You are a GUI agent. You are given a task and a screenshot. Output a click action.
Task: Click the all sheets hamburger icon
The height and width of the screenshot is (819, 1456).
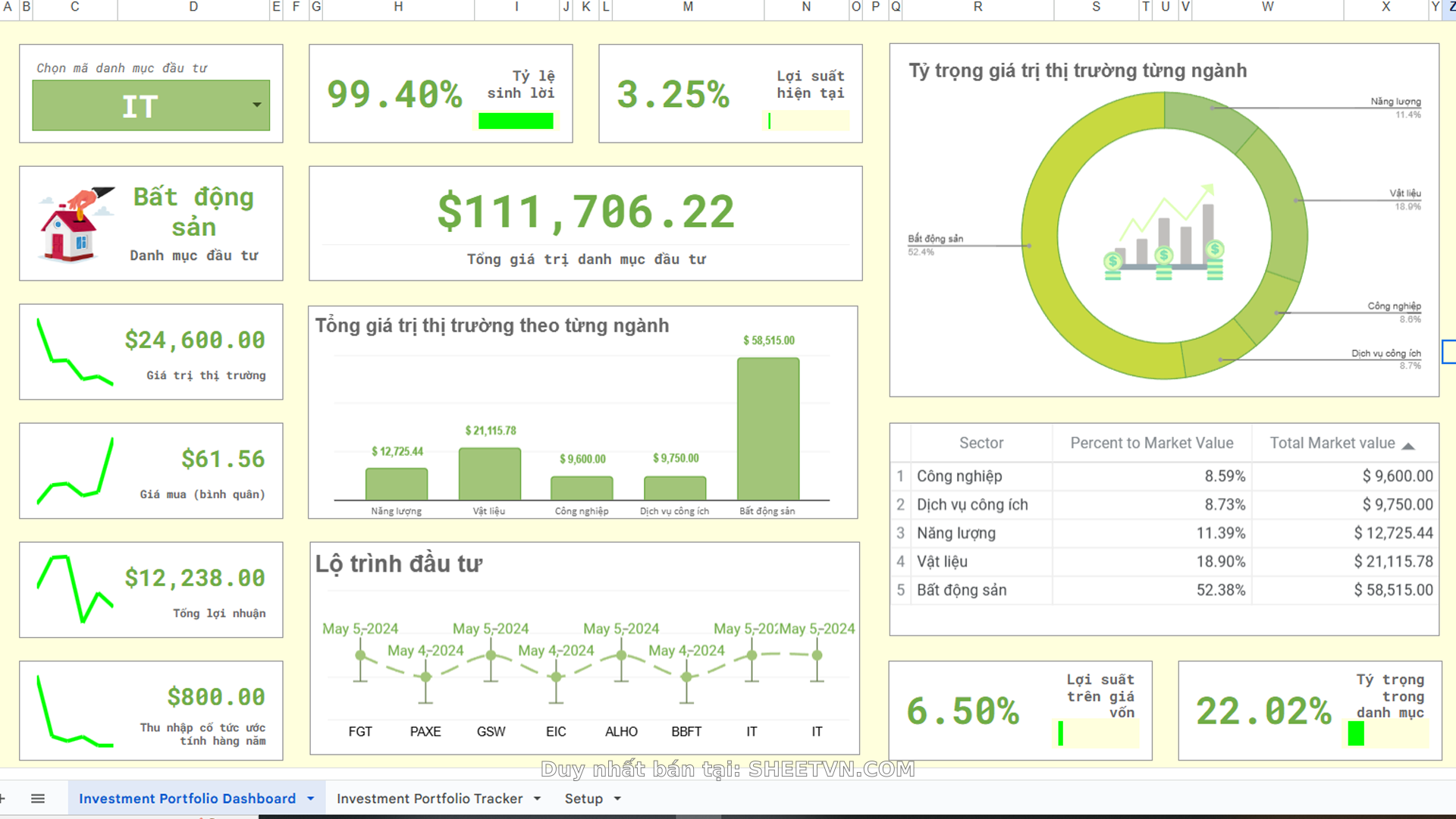[x=38, y=799]
